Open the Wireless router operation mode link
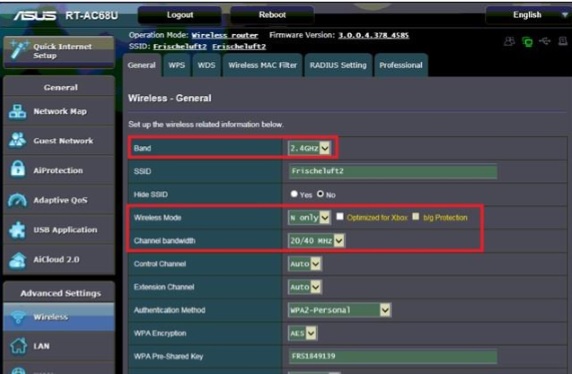This screenshot has width=572, height=374. [225, 35]
